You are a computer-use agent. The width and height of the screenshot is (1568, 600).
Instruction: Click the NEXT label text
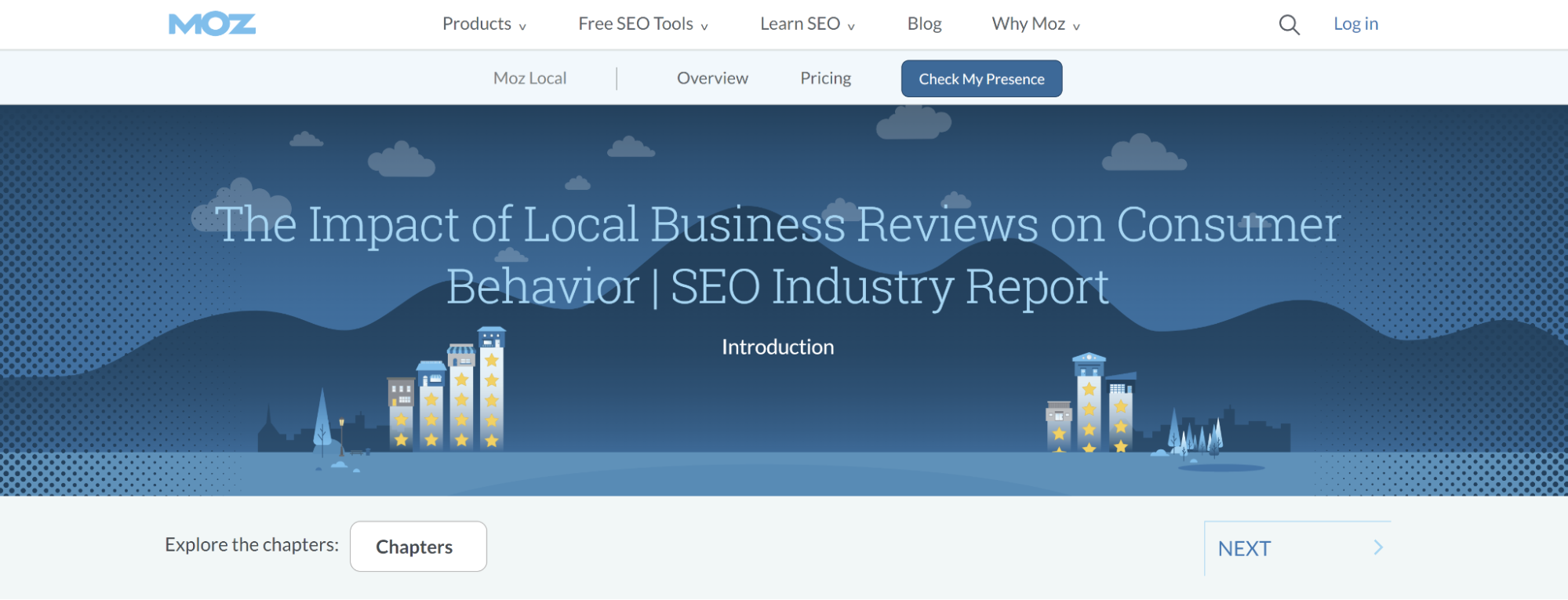coord(1244,548)
